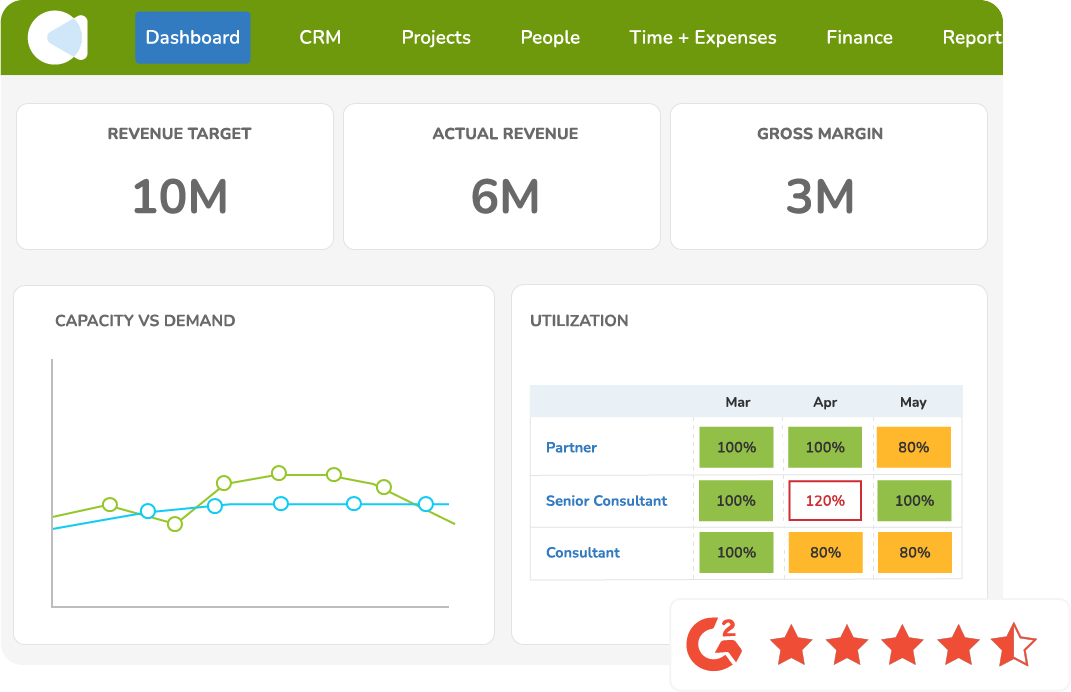Click Partner's 80% May utilization cell
This screenshot has height=692, width=1071.
pos(913,447)
